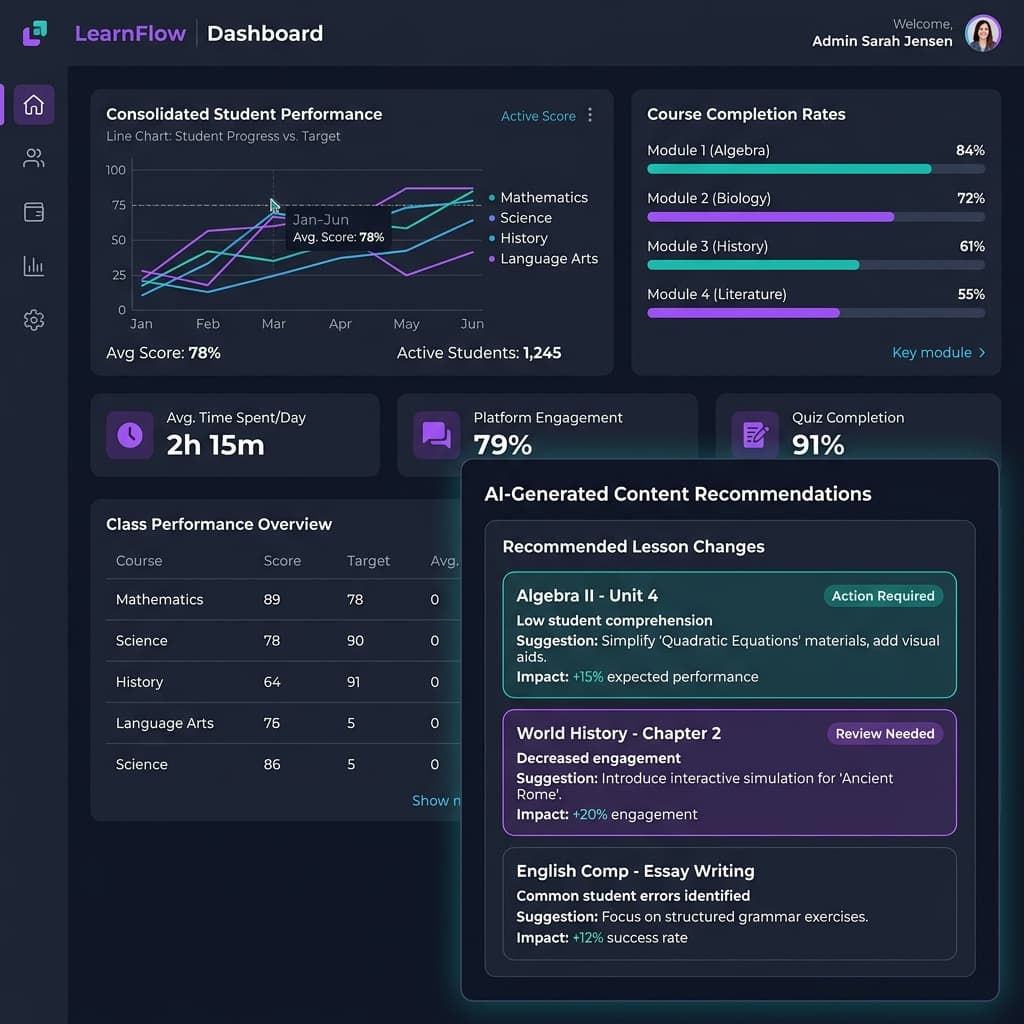Open the Settings gear sidebar icon

pyautogui.click(x=34, y=320)
